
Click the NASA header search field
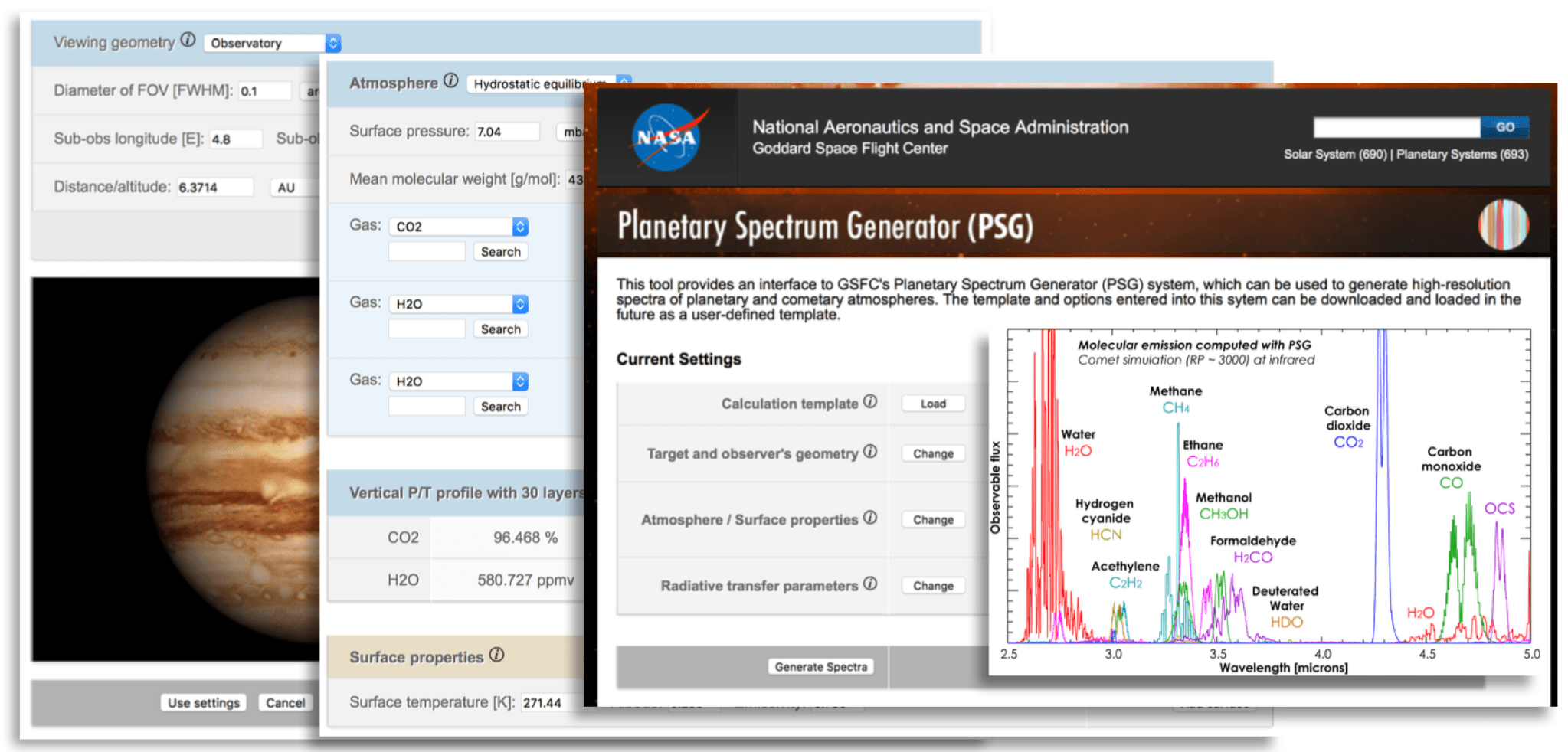pyautogui.click(x=1396, y=127)
